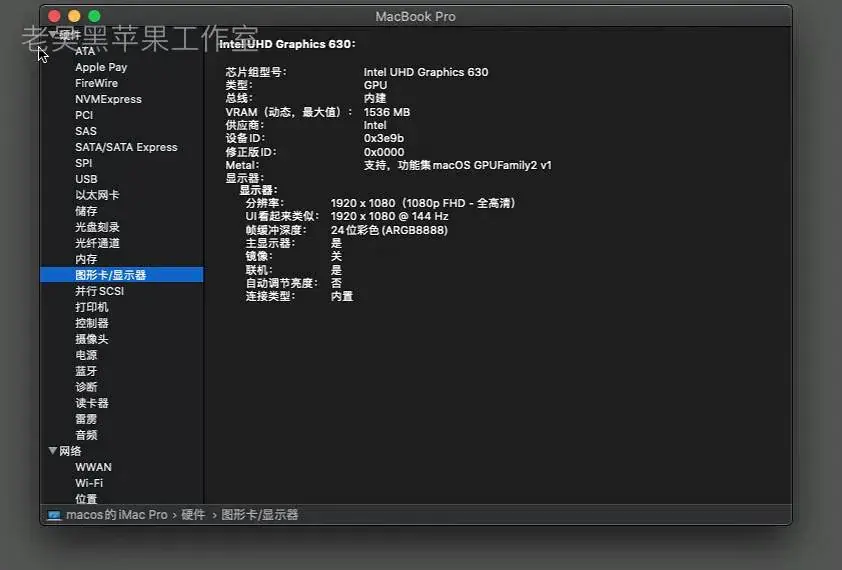Click 'macos的 iMac Pro' in path bar
Image resolution: width=842 pixels, height=570 pixels.
click(117, 515)
